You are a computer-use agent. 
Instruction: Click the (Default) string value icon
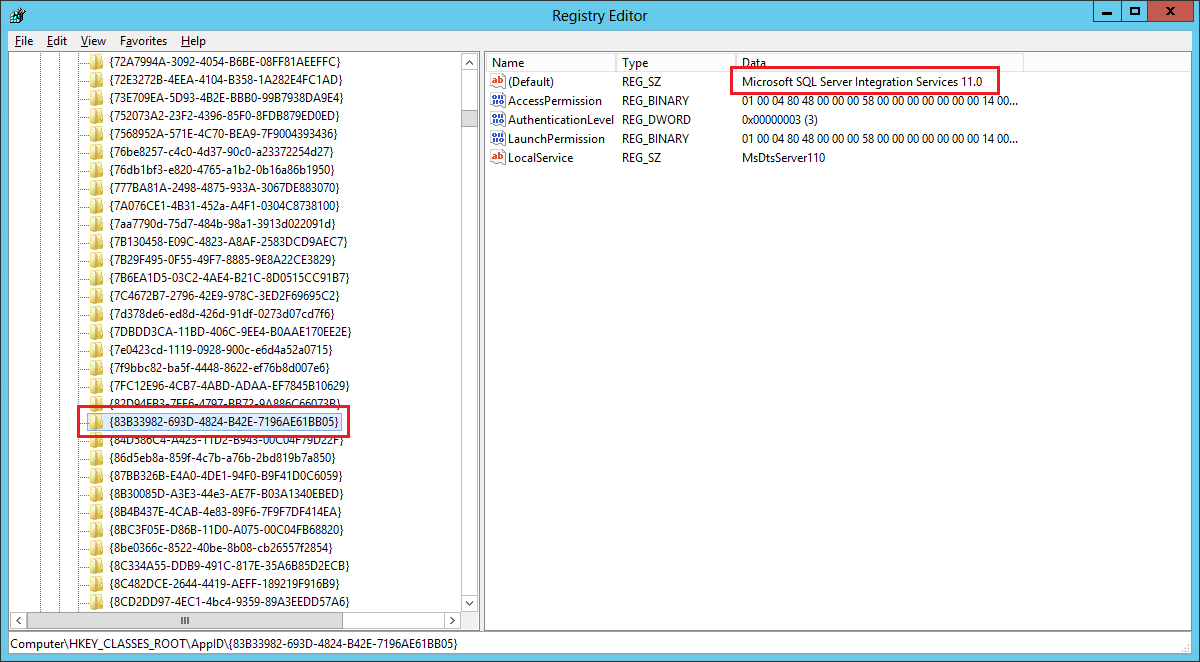coord(497,81)
